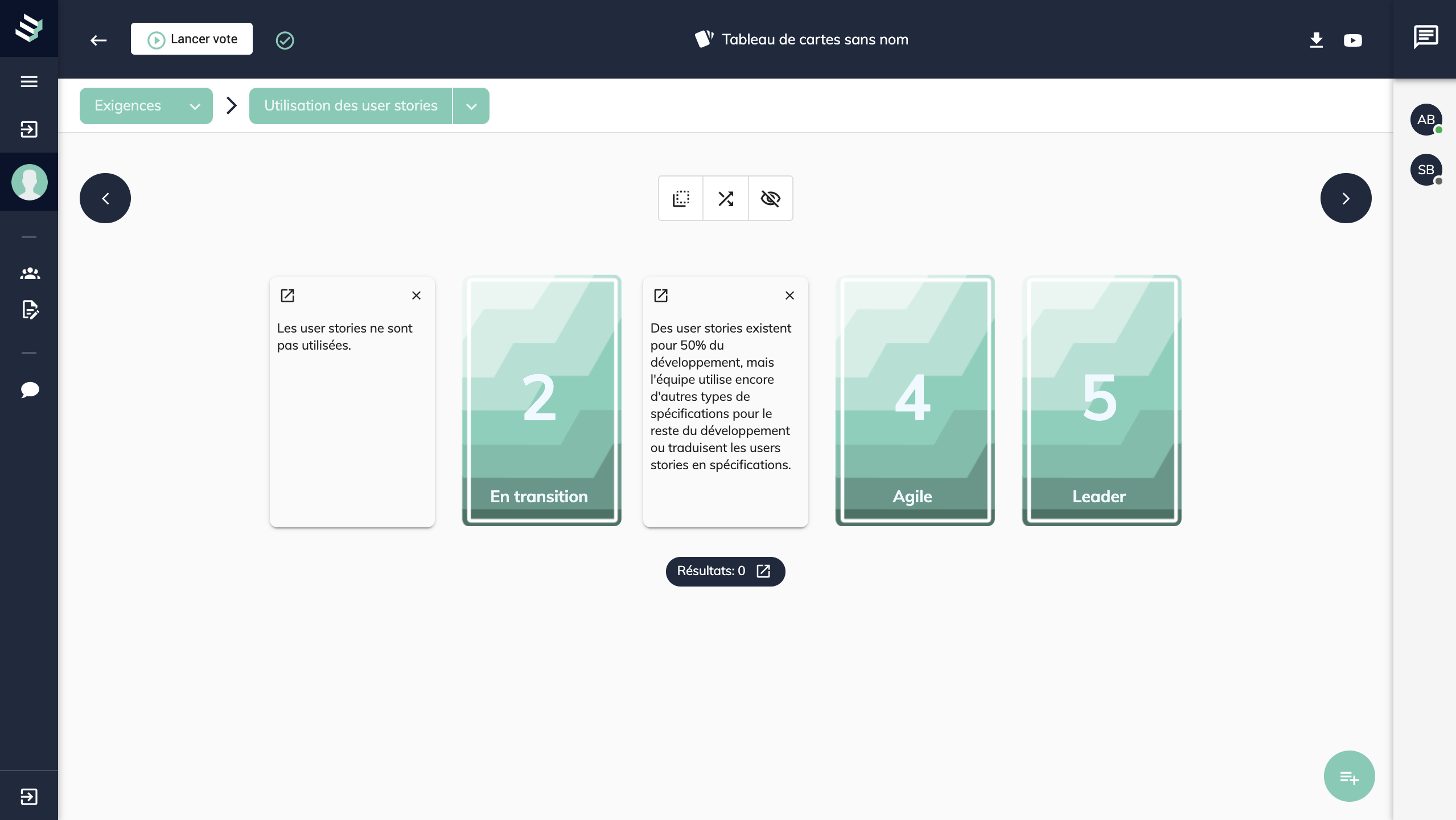Open the hamburger menu in sidebar
Viewport: 1456px width, 820px height.
click(29, 81)
